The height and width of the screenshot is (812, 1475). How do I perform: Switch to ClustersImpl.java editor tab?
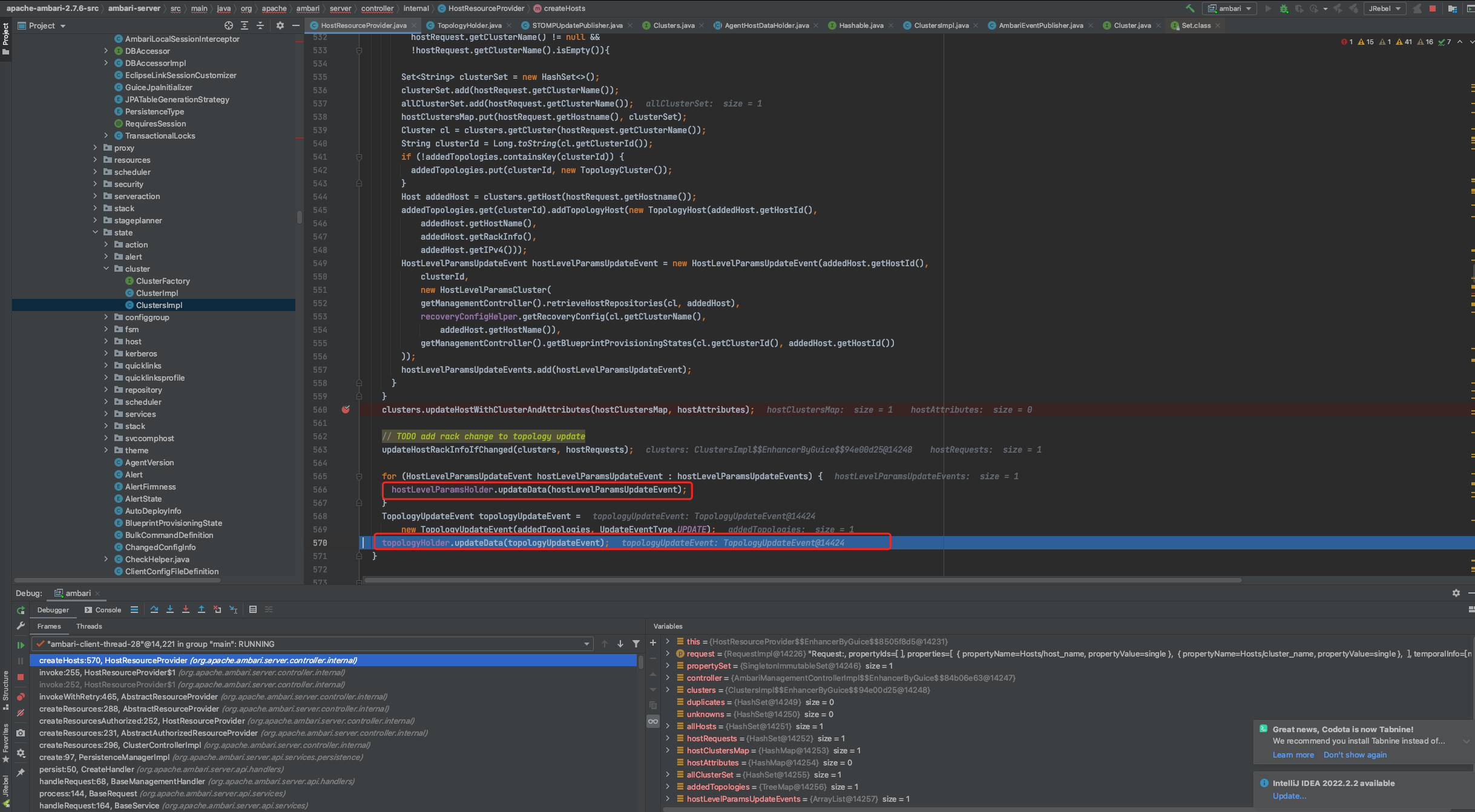click(x=941, y=25)
